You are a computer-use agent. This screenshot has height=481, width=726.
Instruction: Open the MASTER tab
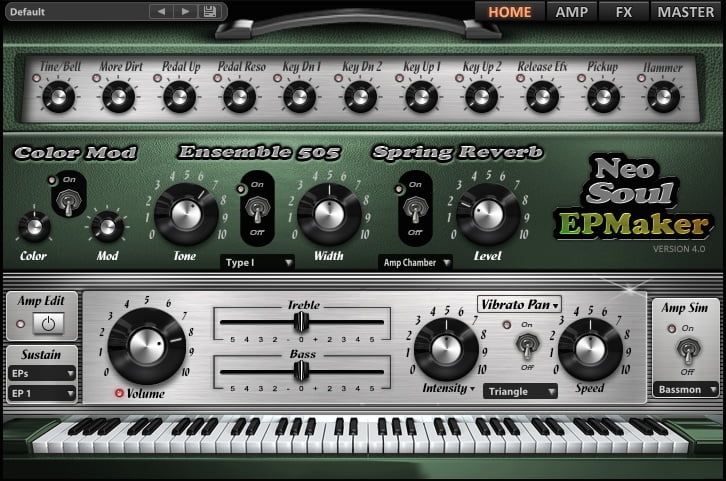(x=685, y=11)
